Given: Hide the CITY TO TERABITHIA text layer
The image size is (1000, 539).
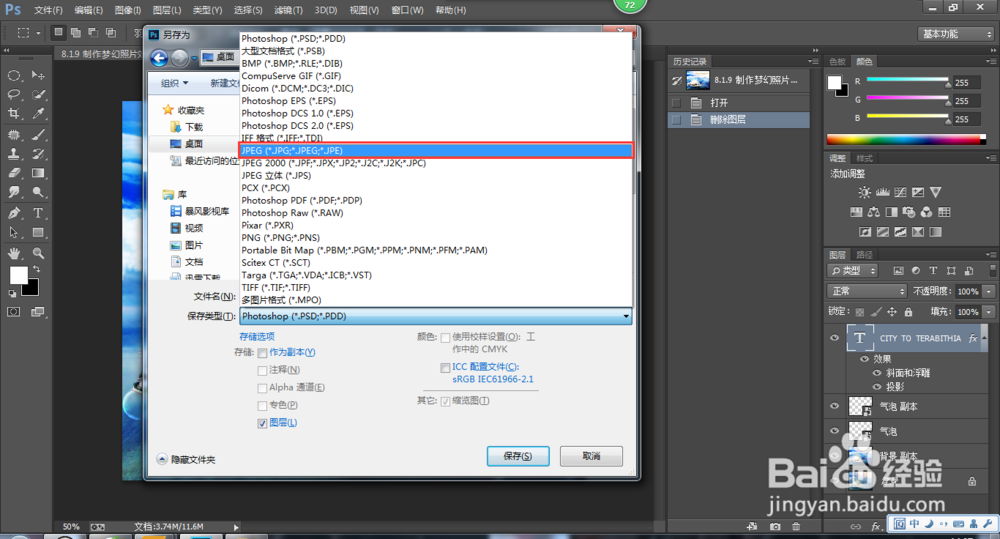Looking at the screenshot, I should (x=834, y=337).
